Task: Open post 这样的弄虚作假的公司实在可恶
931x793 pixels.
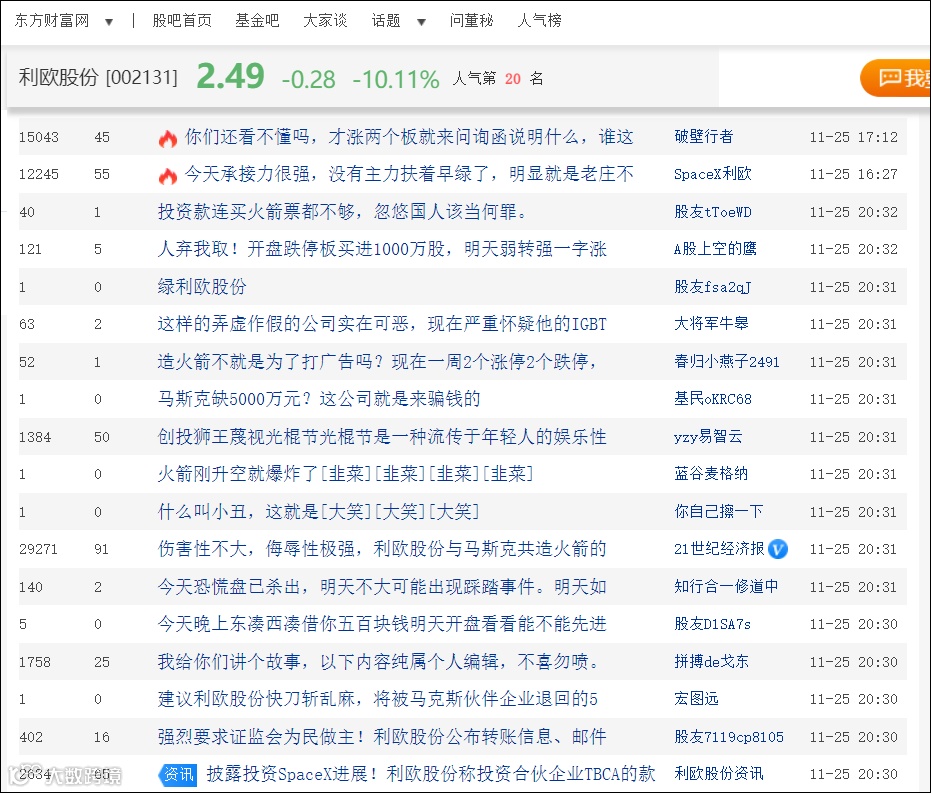Action: (382, 323)
